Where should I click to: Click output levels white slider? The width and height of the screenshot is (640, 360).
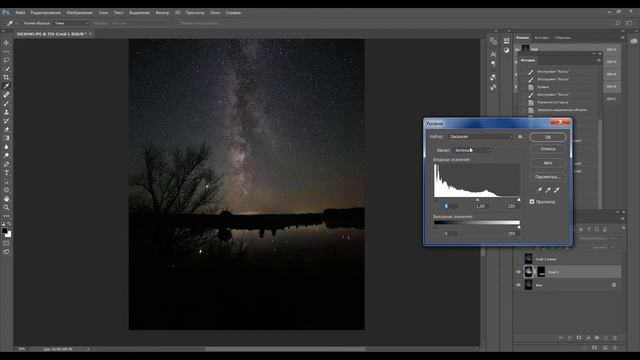pos(519,227)
